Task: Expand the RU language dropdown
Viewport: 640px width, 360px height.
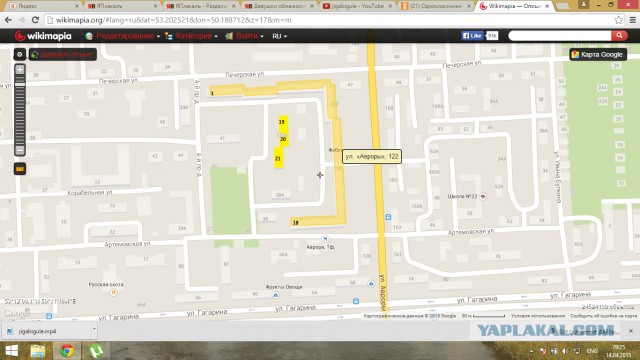Action: click(280, 36)
